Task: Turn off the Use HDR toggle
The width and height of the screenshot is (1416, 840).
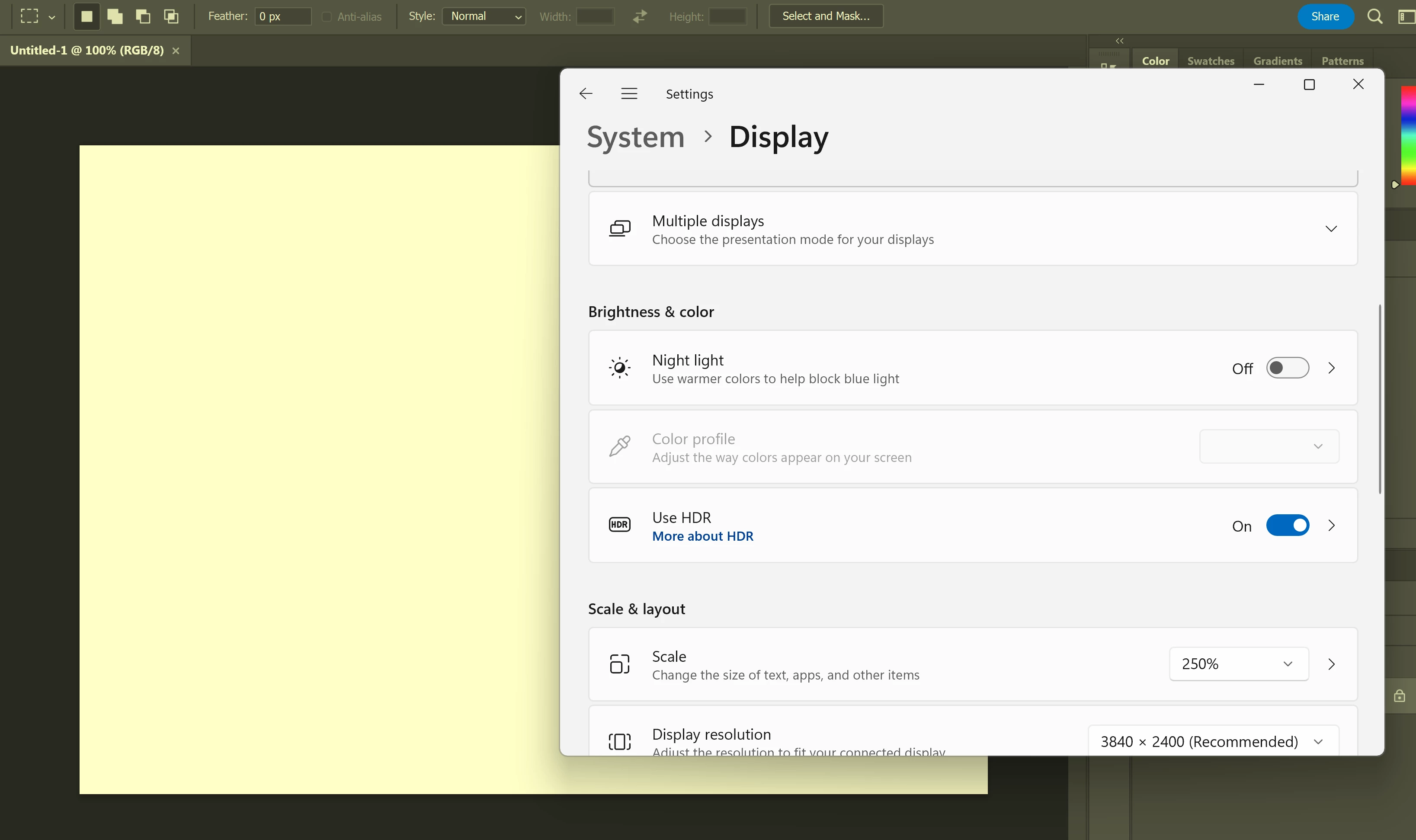Action: (1287, 525)
